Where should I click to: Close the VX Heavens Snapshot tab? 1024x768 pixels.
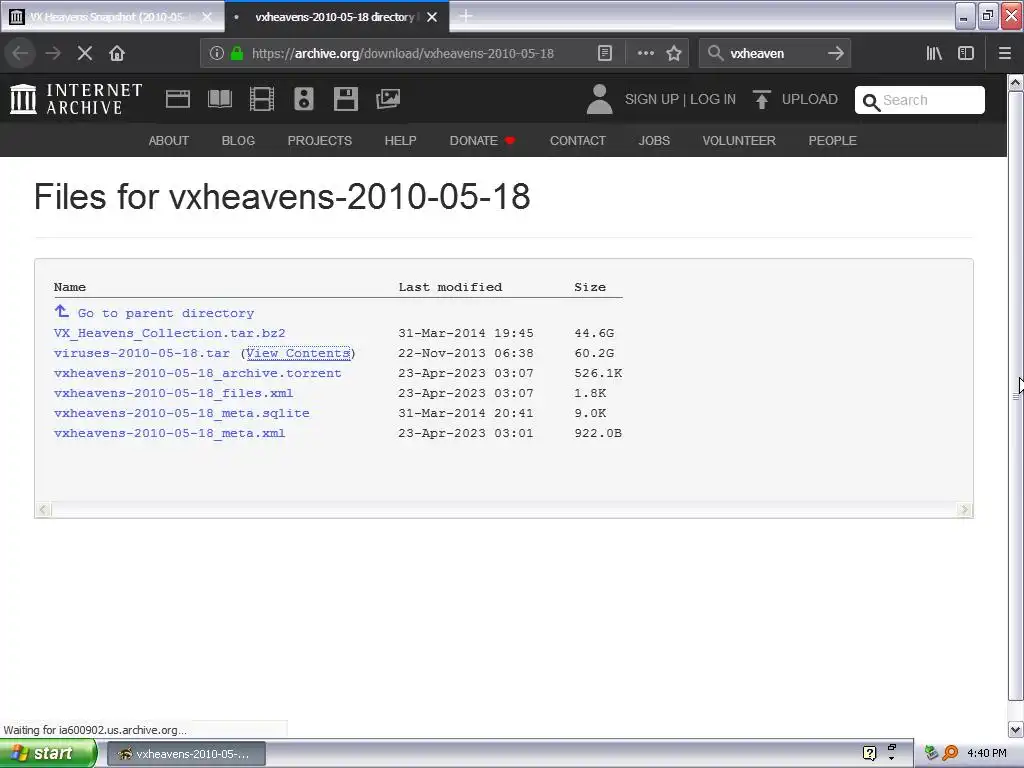(207, 17)
